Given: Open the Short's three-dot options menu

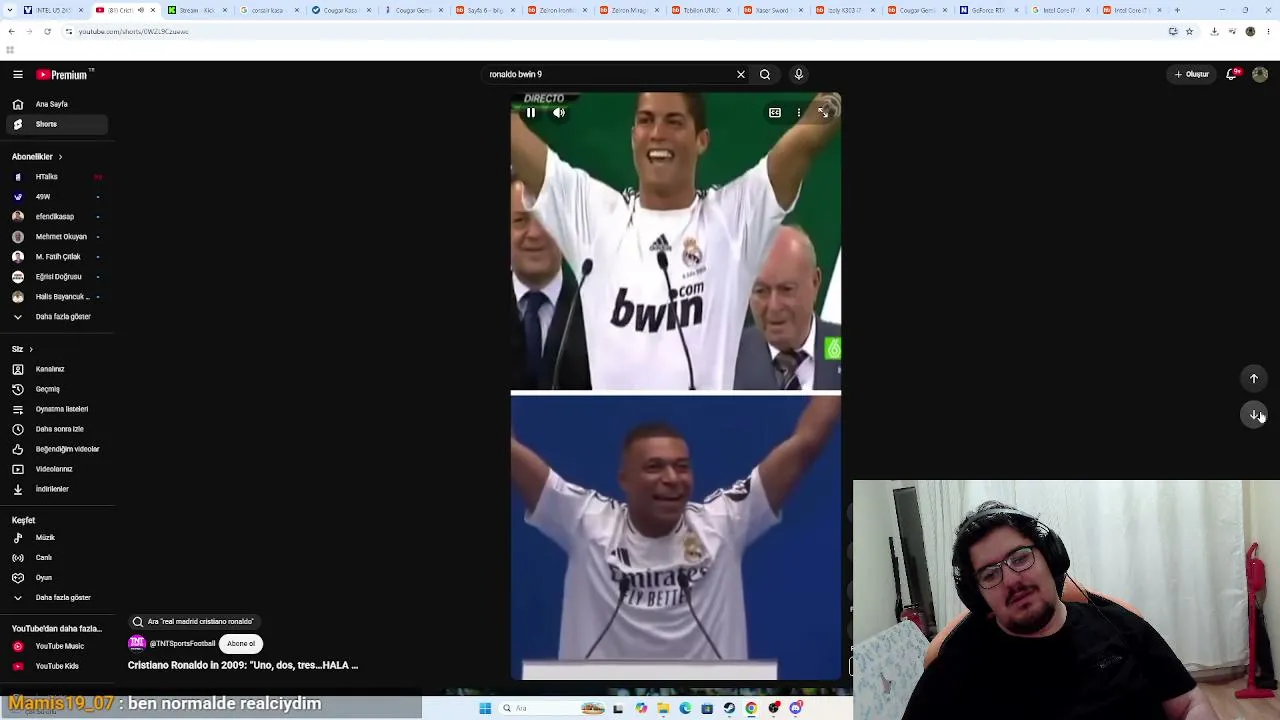Looking at the screenshot, I should click(x=798, y=113).
